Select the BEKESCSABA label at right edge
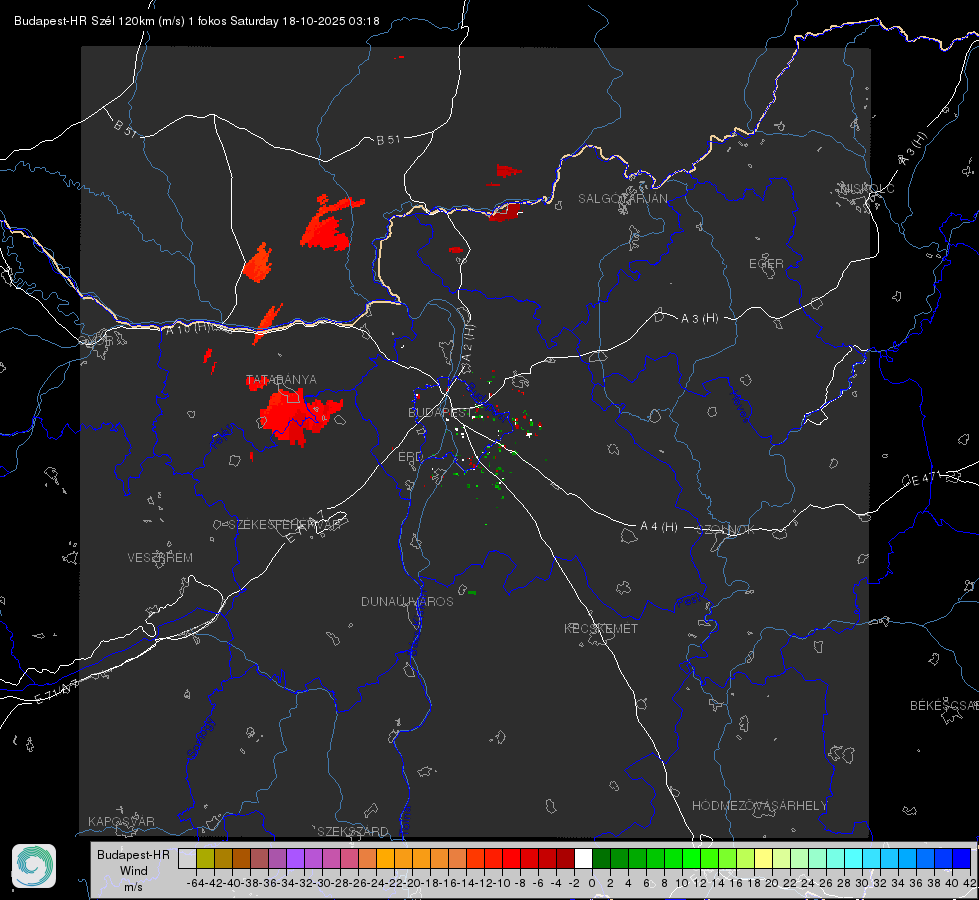979x900 pixels. pyautogui.click(x=944, y=706)
